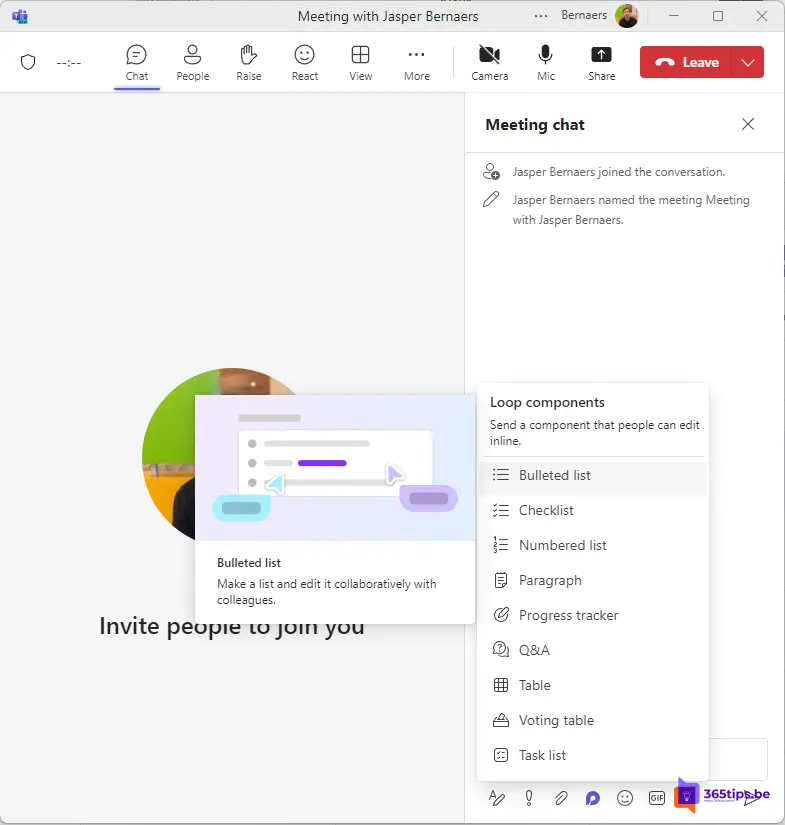Open the emoji picker in chat
This screenshot has height=825, width=785.
click(625, 798)
